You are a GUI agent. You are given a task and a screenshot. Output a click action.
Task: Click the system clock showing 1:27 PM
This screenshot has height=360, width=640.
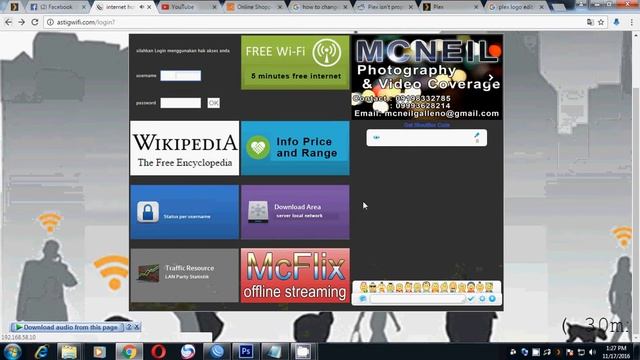pyautogui.click(x=616, y=351)
